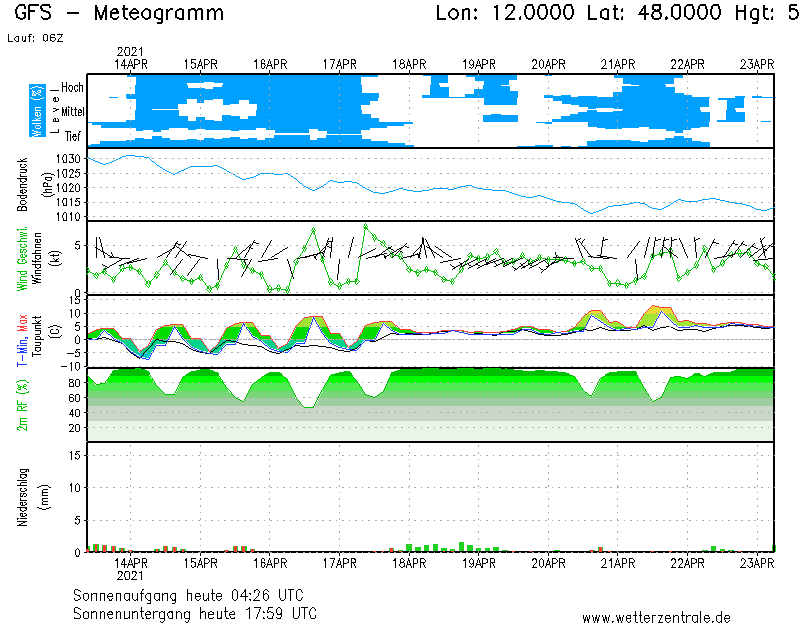
Task: Click the Tief cloud level label
Action: coord(74,136)
